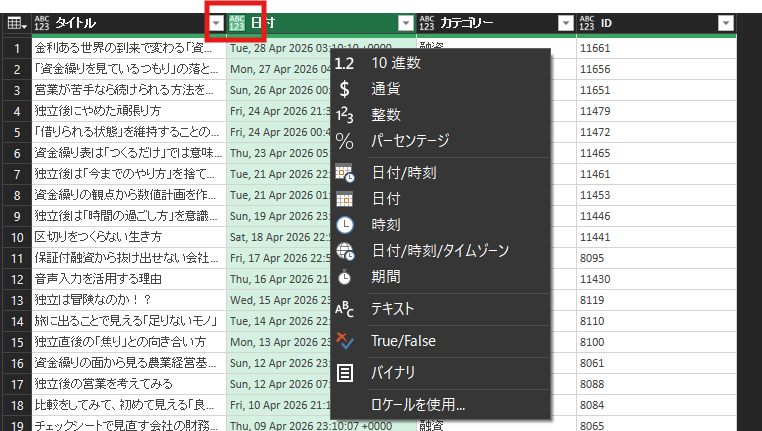Select row number 10 header
The width and height of the screenshot is (762, 431).
(x=16, y=237)
